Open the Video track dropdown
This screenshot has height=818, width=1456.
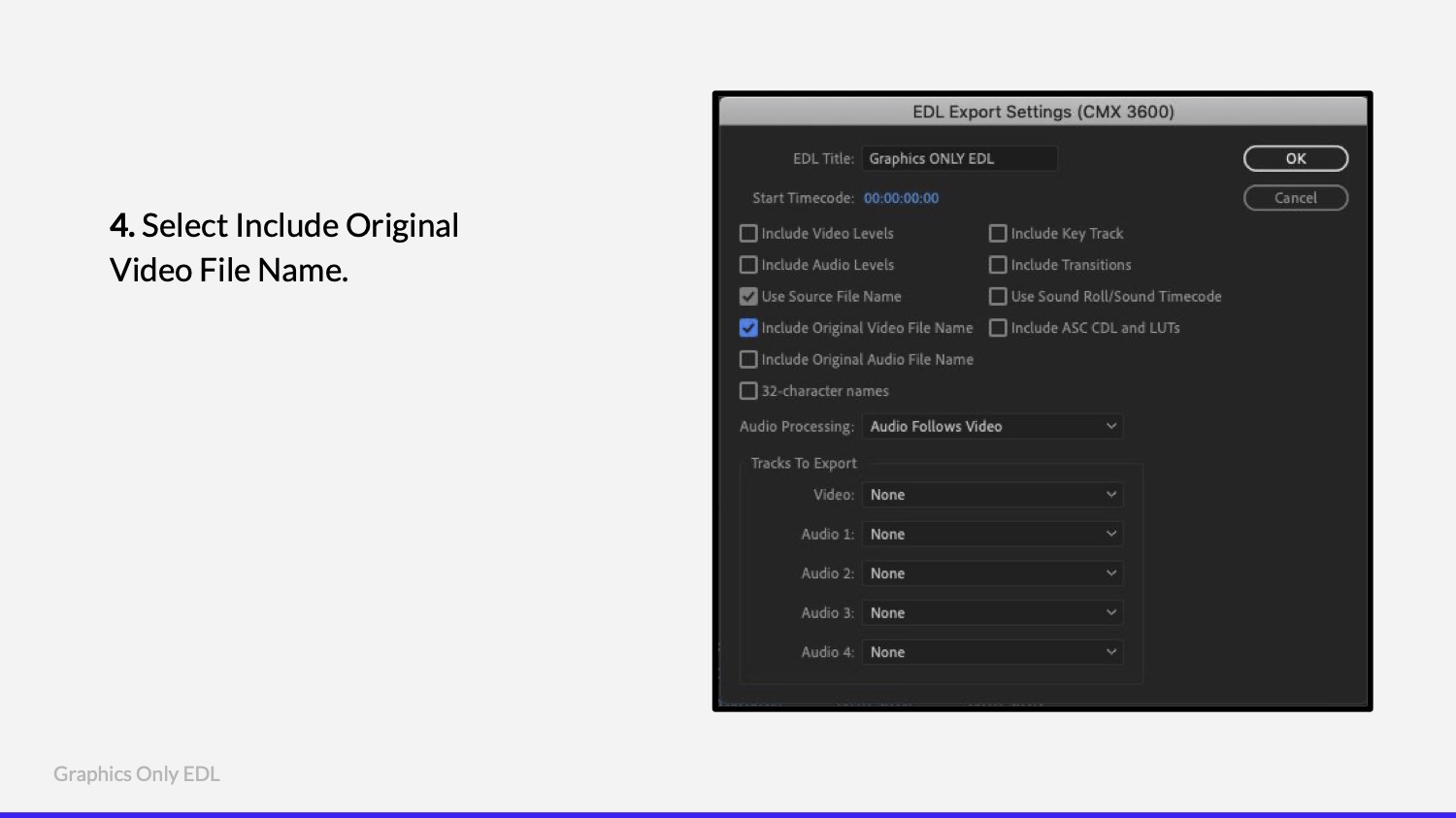(992, 495)
